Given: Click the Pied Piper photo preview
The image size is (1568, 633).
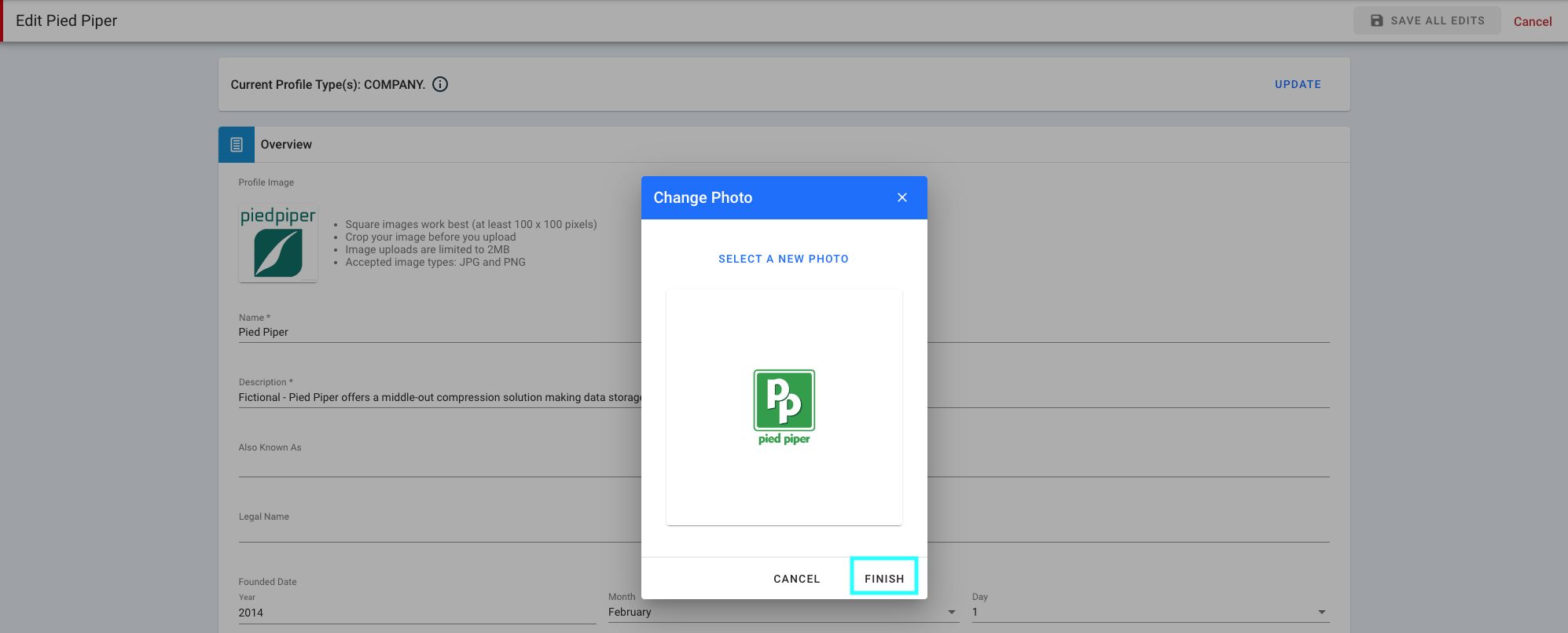Looking at the screenshot, I should (784, 407).
